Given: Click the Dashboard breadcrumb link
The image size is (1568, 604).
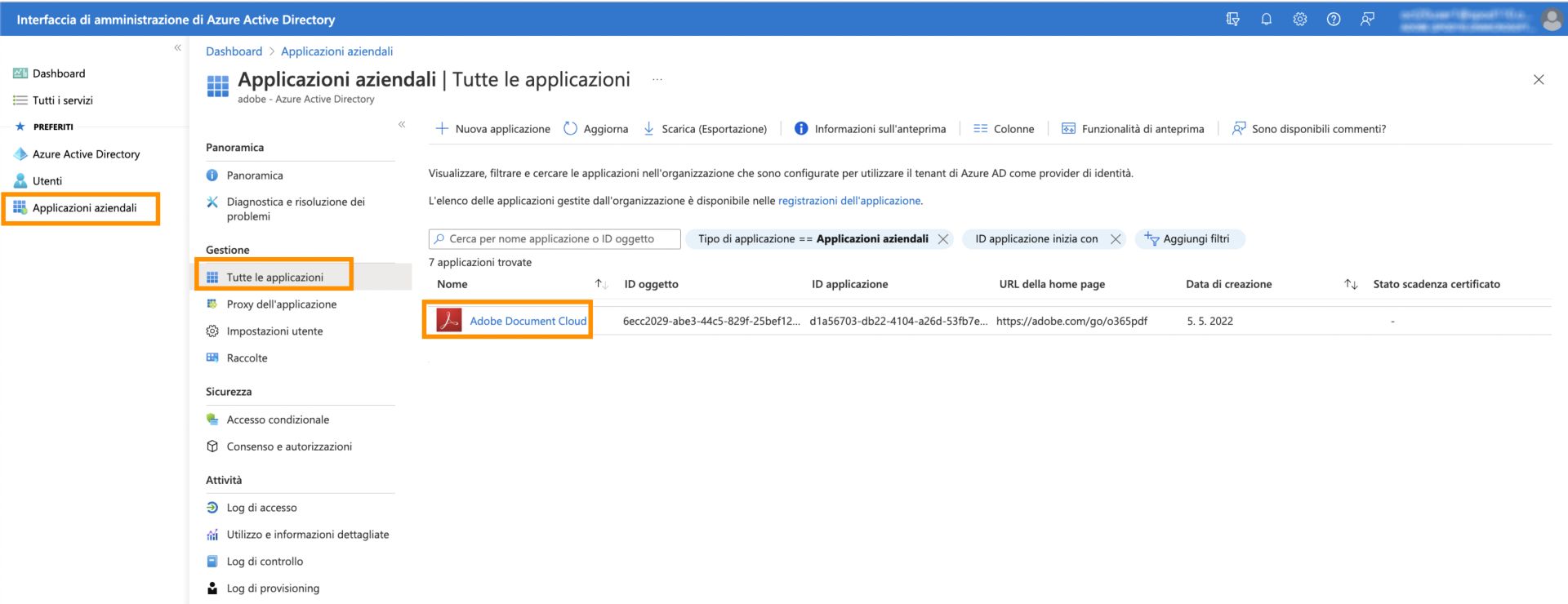Looking at the screenshot, I should tap(234, 51).
